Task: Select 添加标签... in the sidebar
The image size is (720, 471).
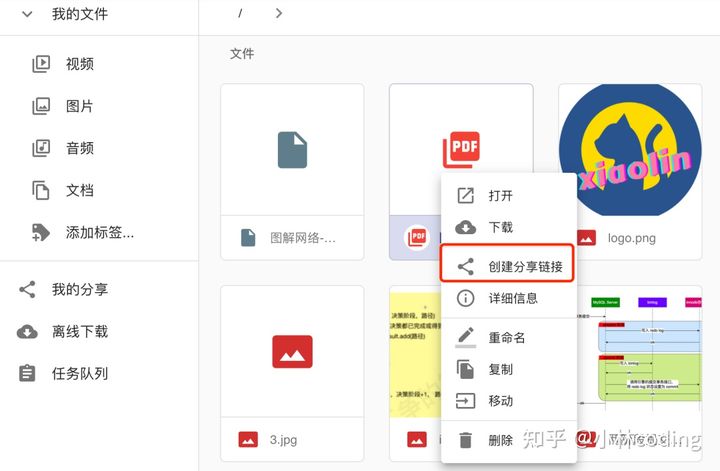Action: 100,232
